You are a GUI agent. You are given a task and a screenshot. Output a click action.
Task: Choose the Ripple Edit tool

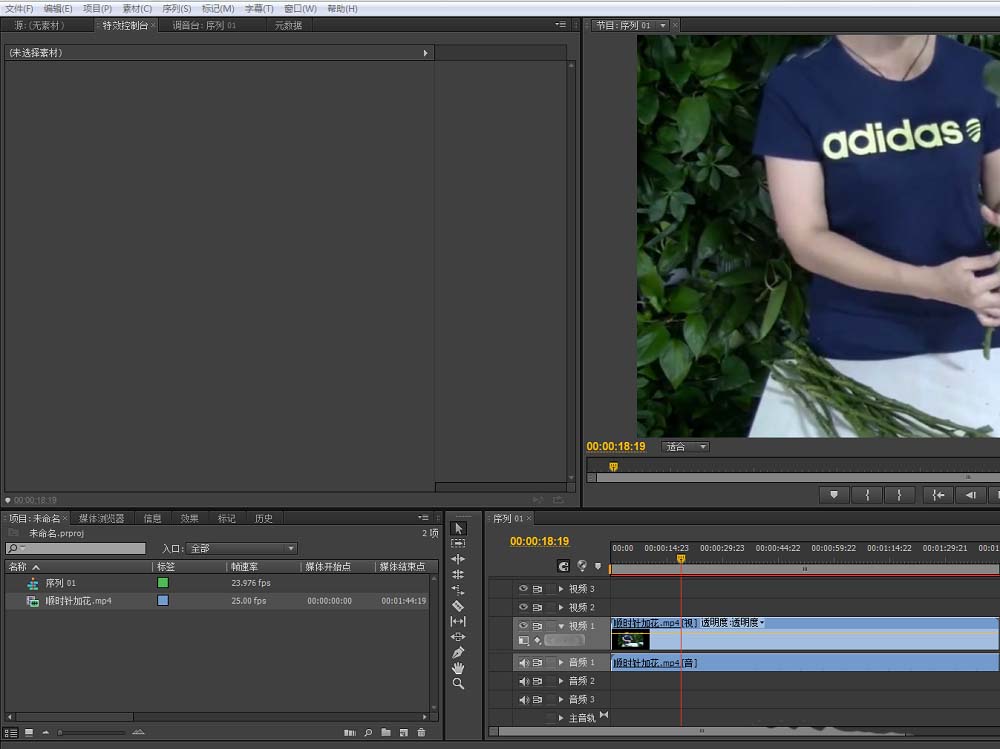(458, 559)
